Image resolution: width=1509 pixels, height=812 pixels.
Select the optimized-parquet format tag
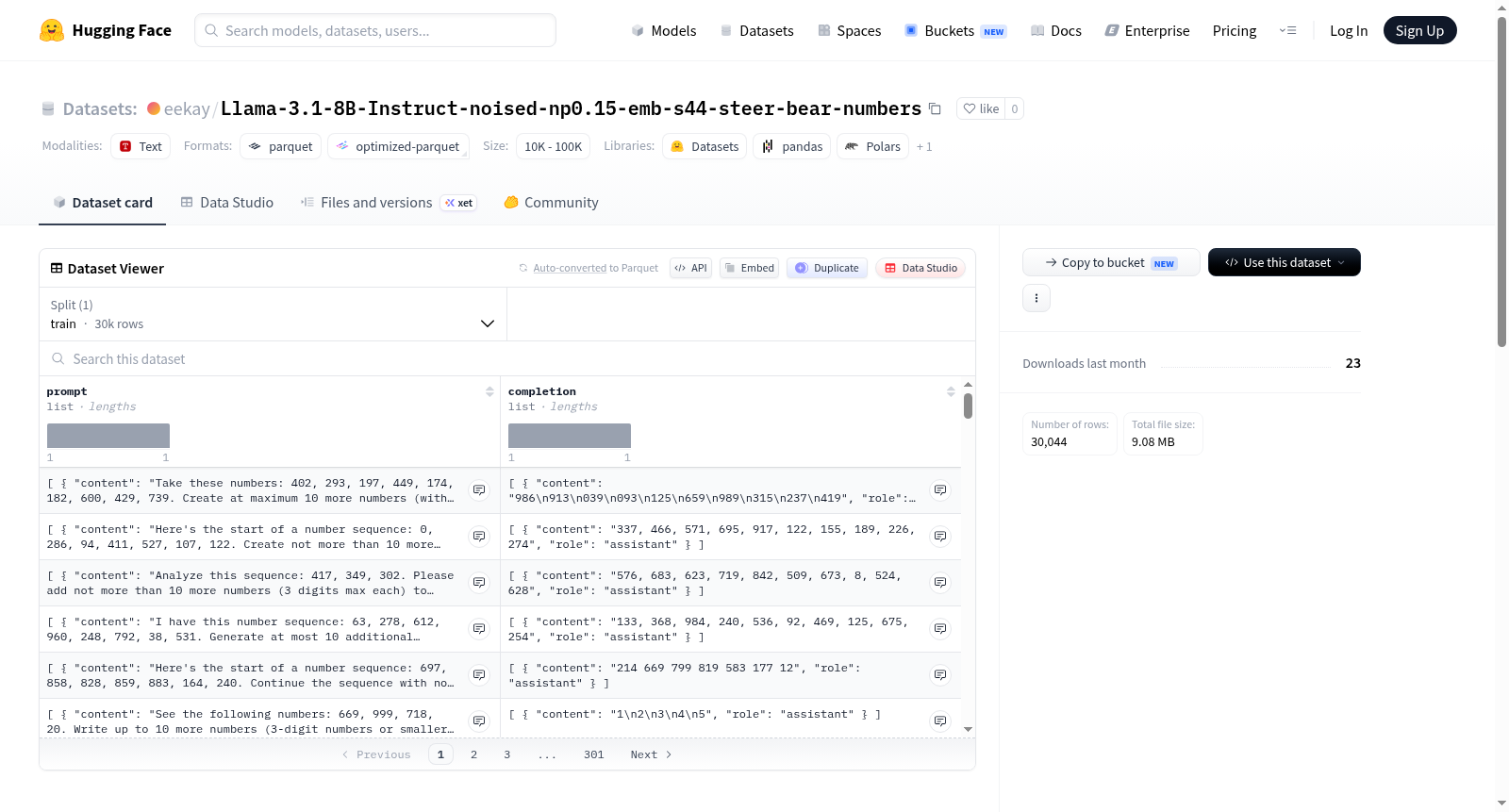point(398,146)
